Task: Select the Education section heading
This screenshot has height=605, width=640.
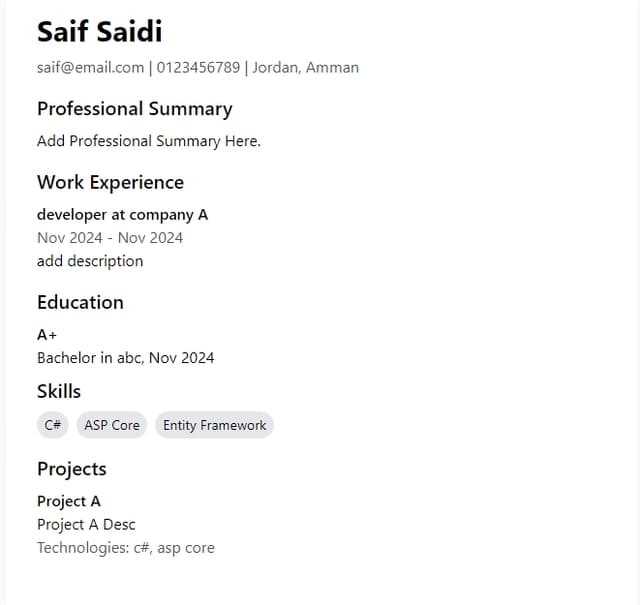Action: point(80,302)
